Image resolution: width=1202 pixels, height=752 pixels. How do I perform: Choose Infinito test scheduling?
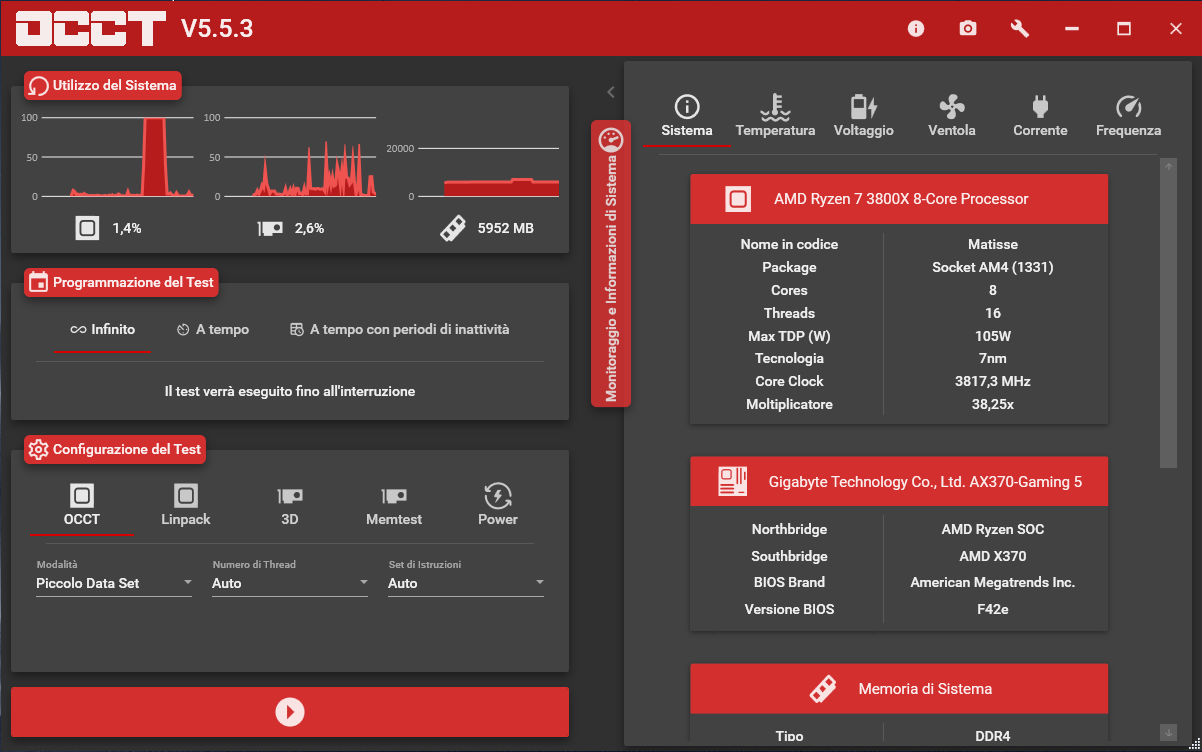point(102,330)
